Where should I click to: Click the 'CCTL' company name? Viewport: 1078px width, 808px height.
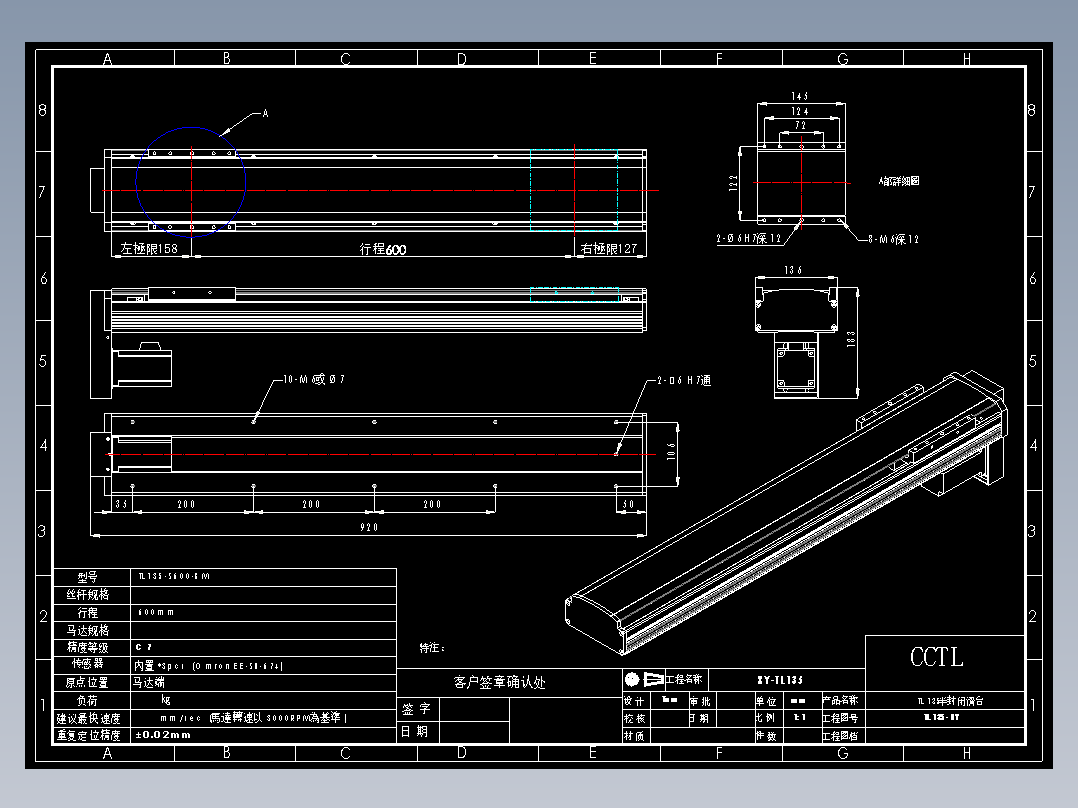tap(936, 657)
